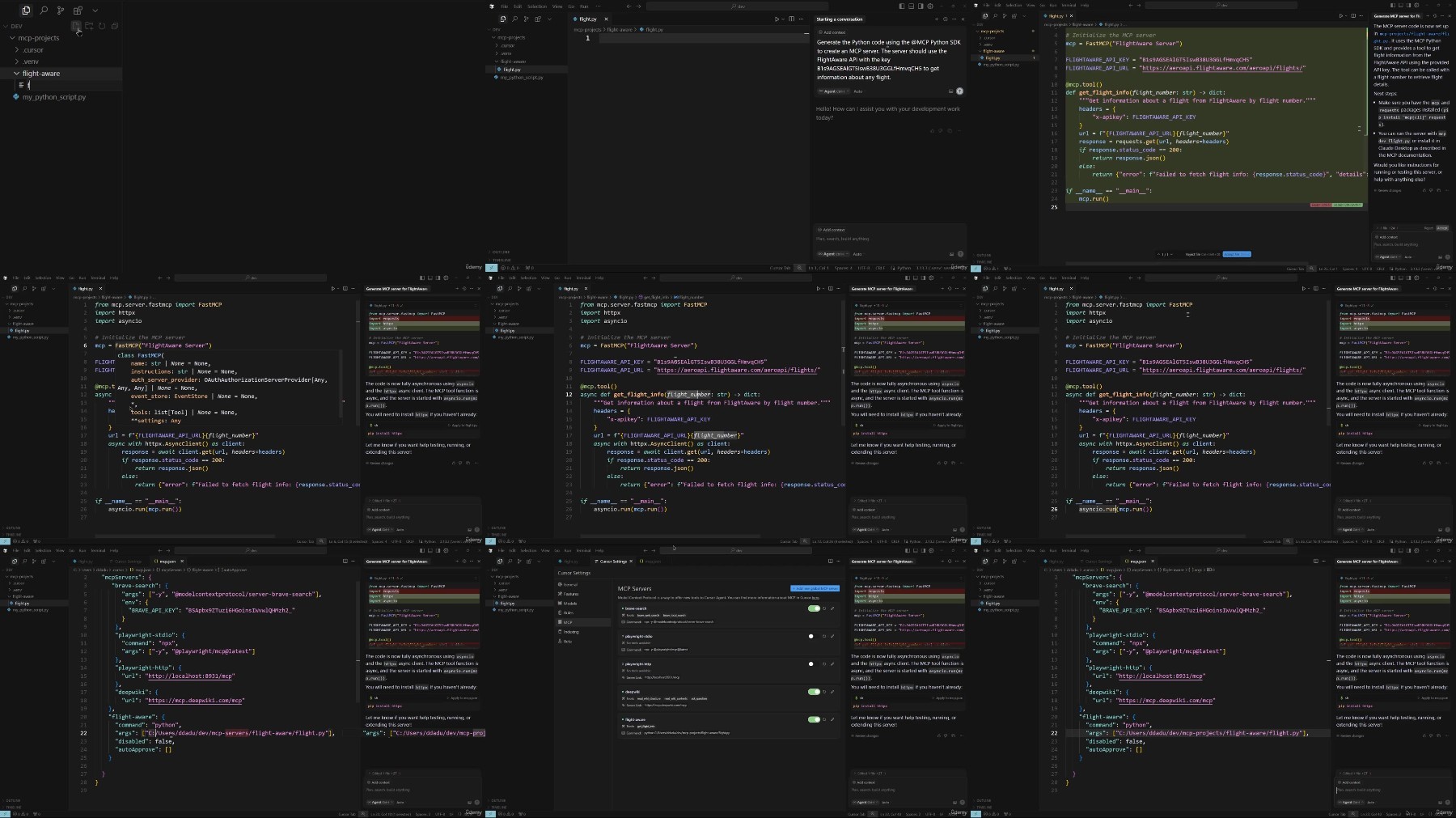
Task: Expand .cursor folder under the DEV header icons
Action: [32, 50]
